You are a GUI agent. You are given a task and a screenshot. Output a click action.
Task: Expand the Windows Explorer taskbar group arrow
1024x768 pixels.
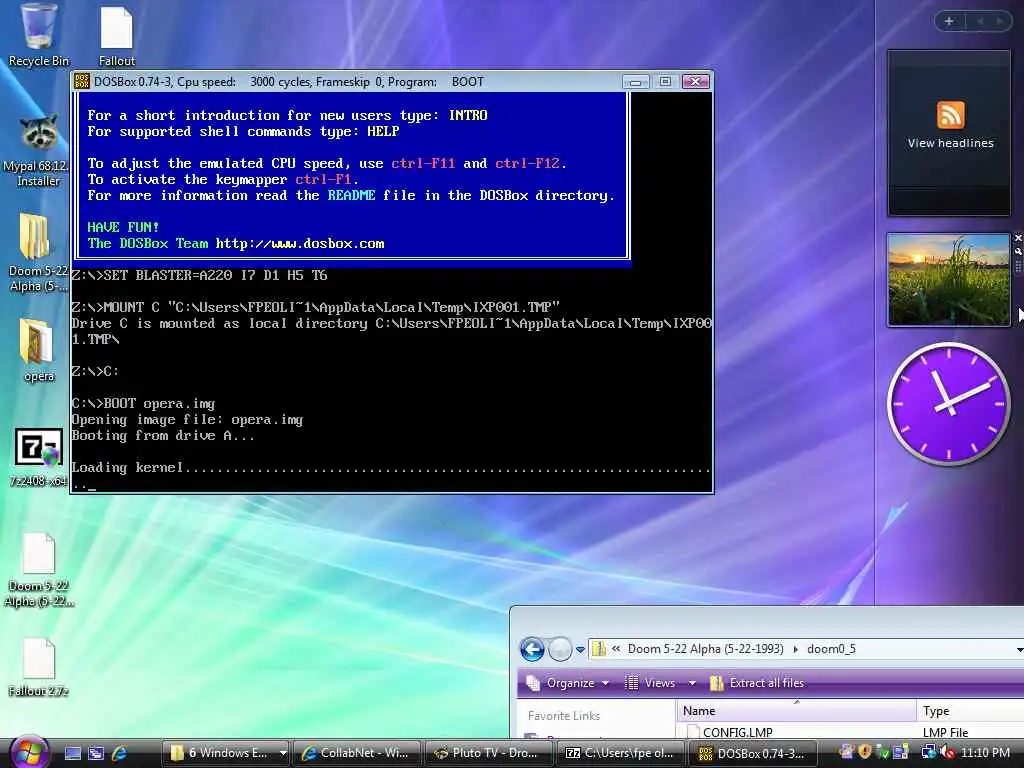[x=283, y=753]
